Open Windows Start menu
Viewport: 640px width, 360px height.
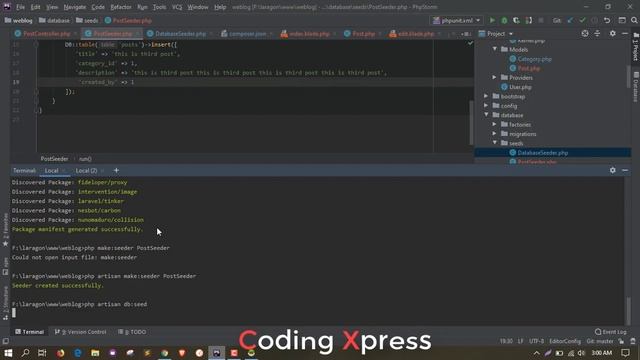8,353
